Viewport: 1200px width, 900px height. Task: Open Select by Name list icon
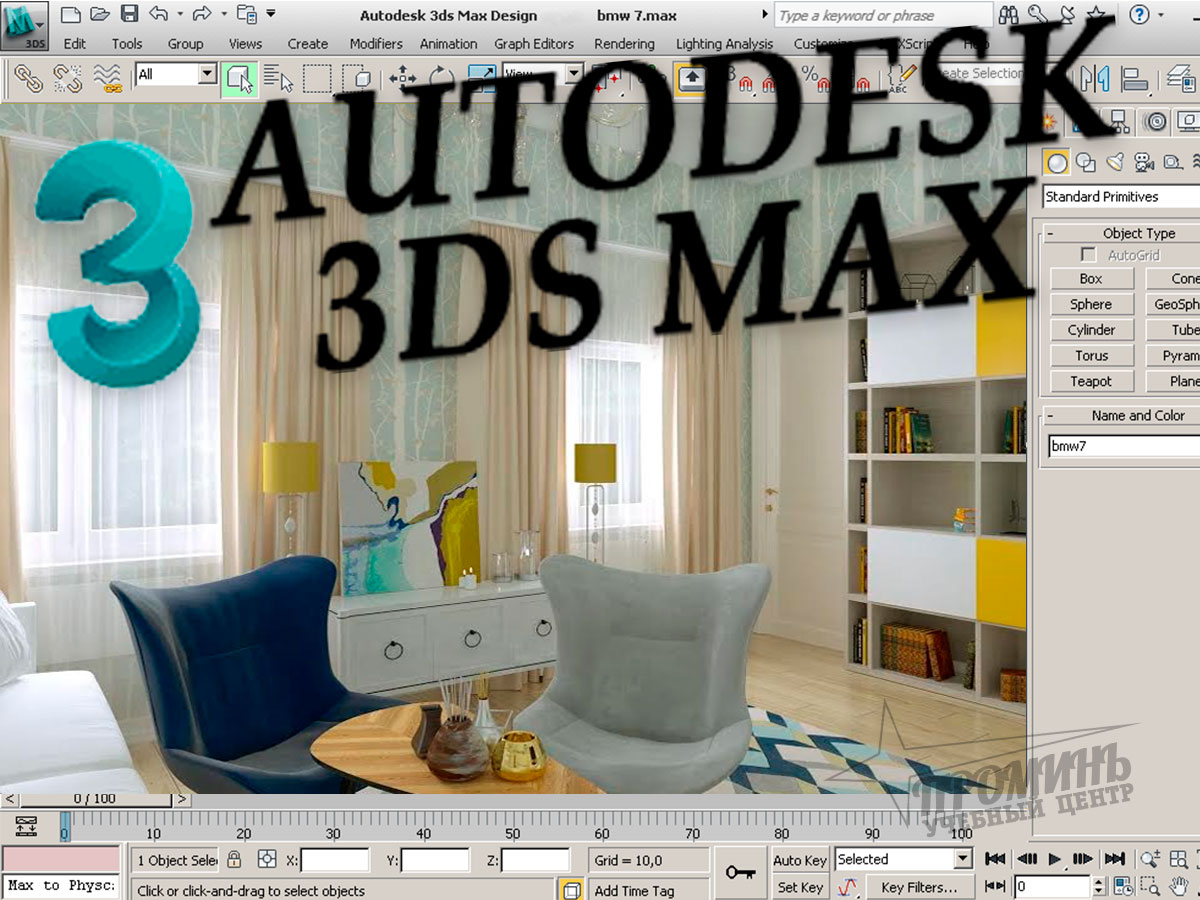pos(279,77)
